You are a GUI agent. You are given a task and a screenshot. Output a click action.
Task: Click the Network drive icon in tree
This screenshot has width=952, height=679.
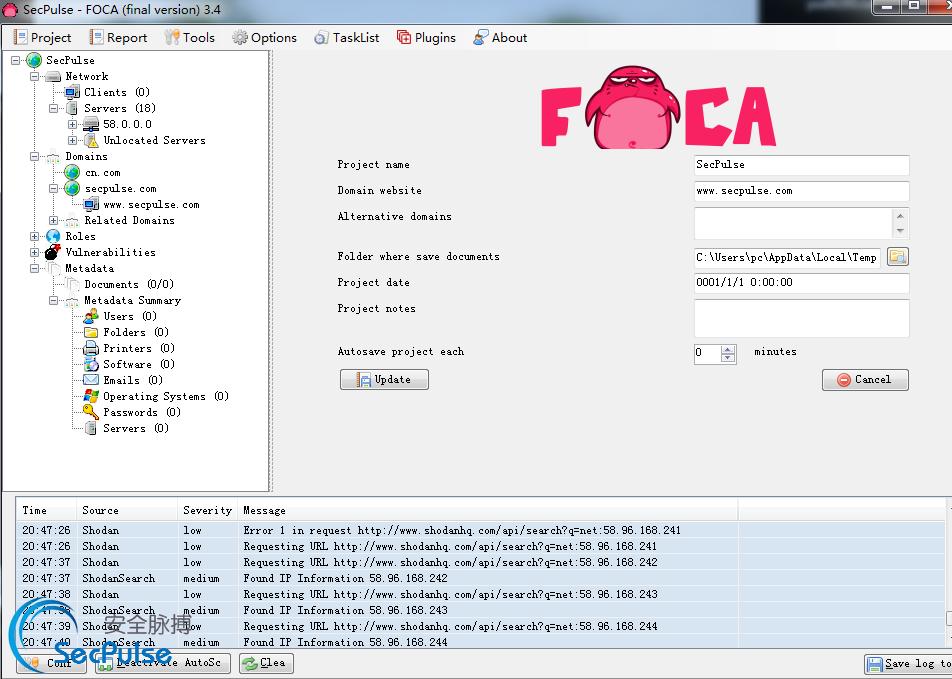(x=53, y=77)
